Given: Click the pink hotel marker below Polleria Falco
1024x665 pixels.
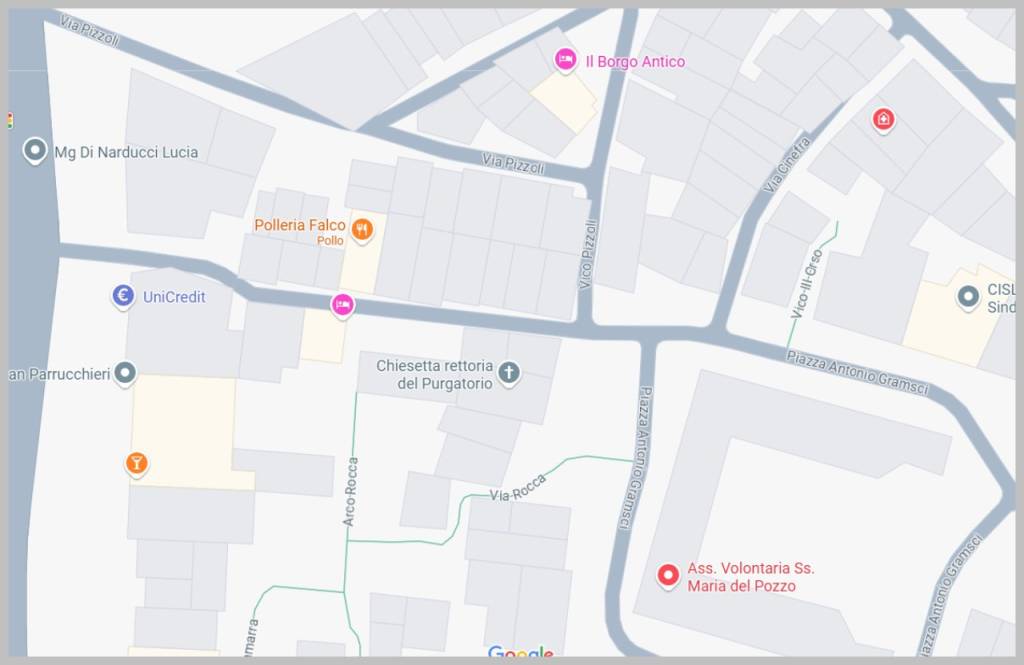Looking at the screenshot, I should pos(343,305).
